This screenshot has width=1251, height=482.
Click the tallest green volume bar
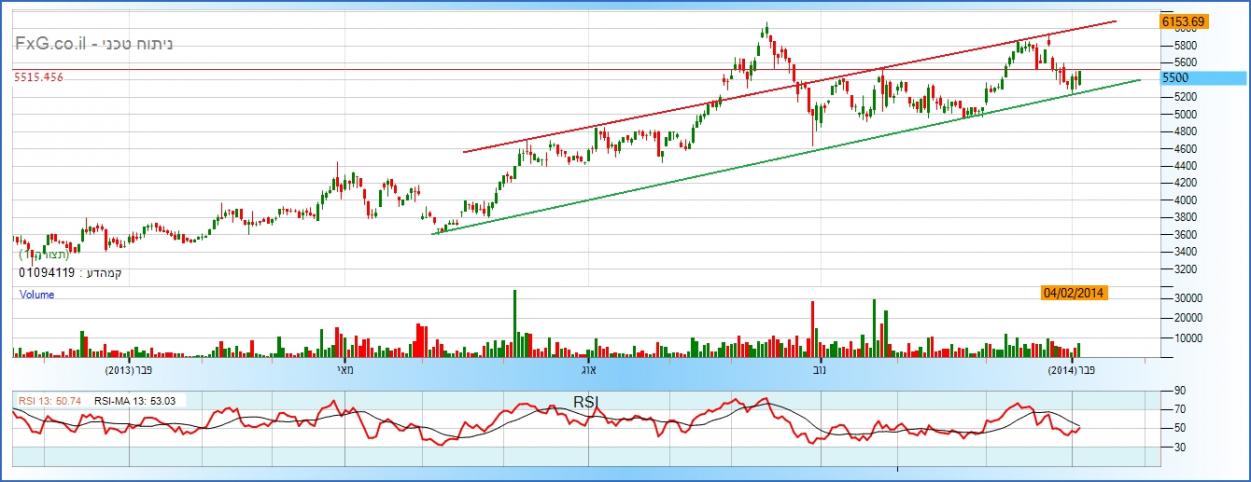[515, 322]
